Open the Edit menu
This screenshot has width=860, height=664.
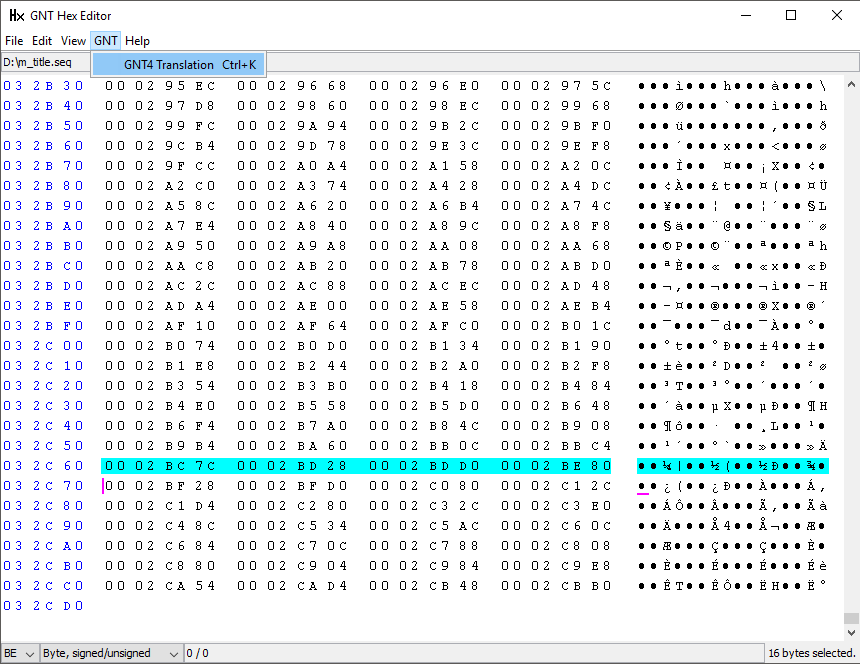click(42, 41)
